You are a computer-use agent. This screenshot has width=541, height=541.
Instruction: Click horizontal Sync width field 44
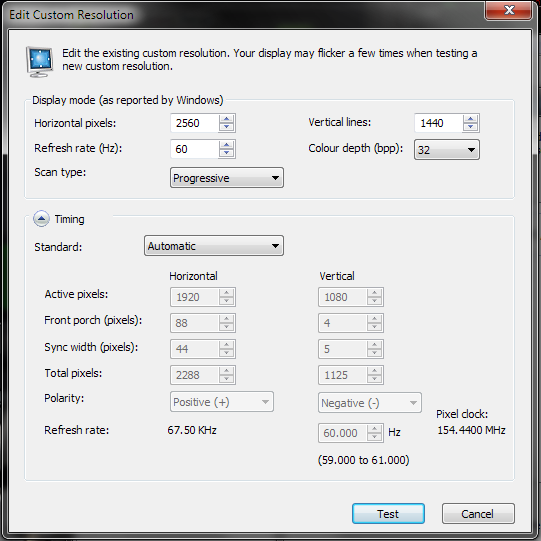pyautogui.click(x=195, y=349)
